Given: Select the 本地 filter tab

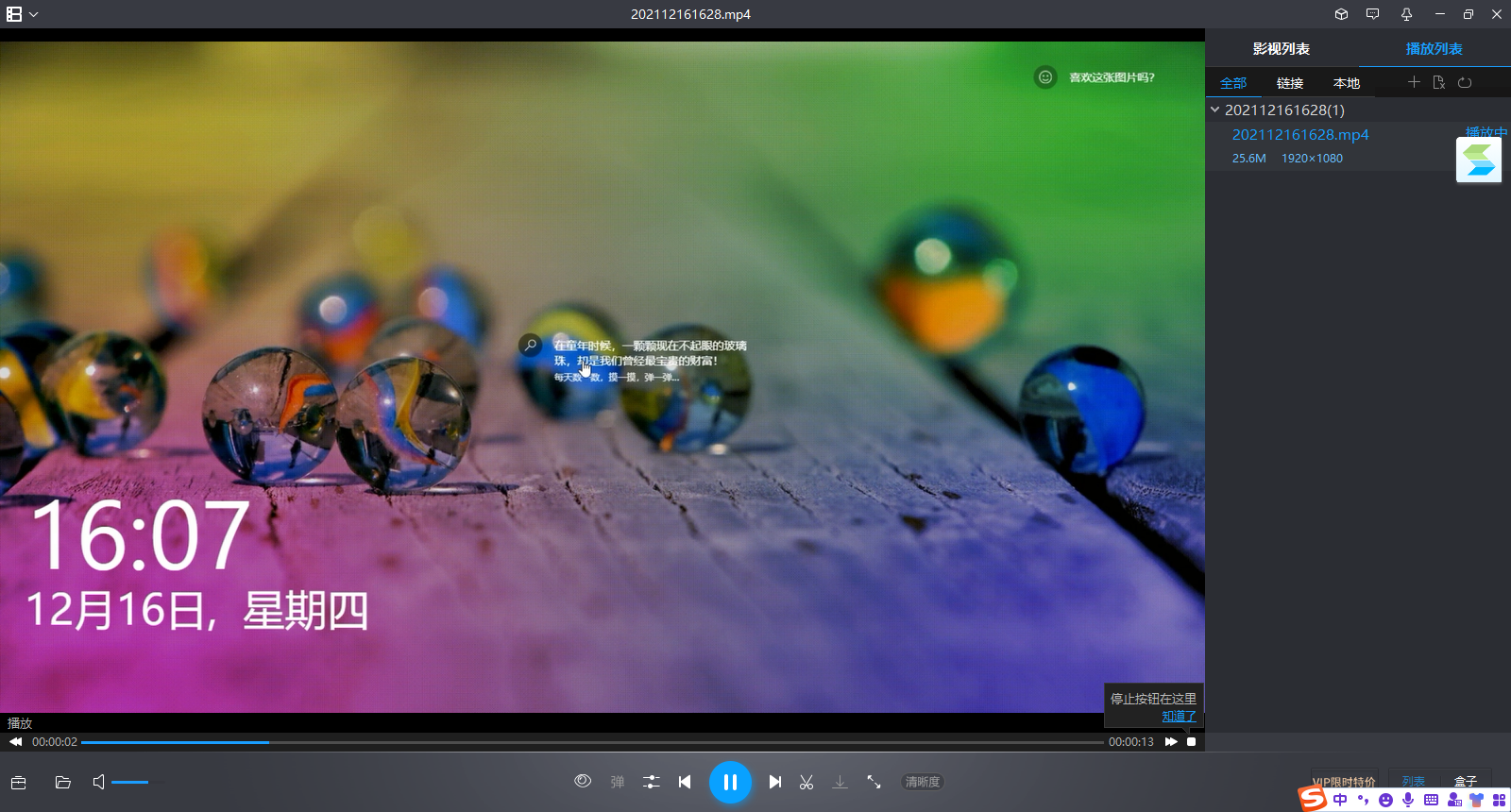Looking at the screenshot, I should 1346,83.
